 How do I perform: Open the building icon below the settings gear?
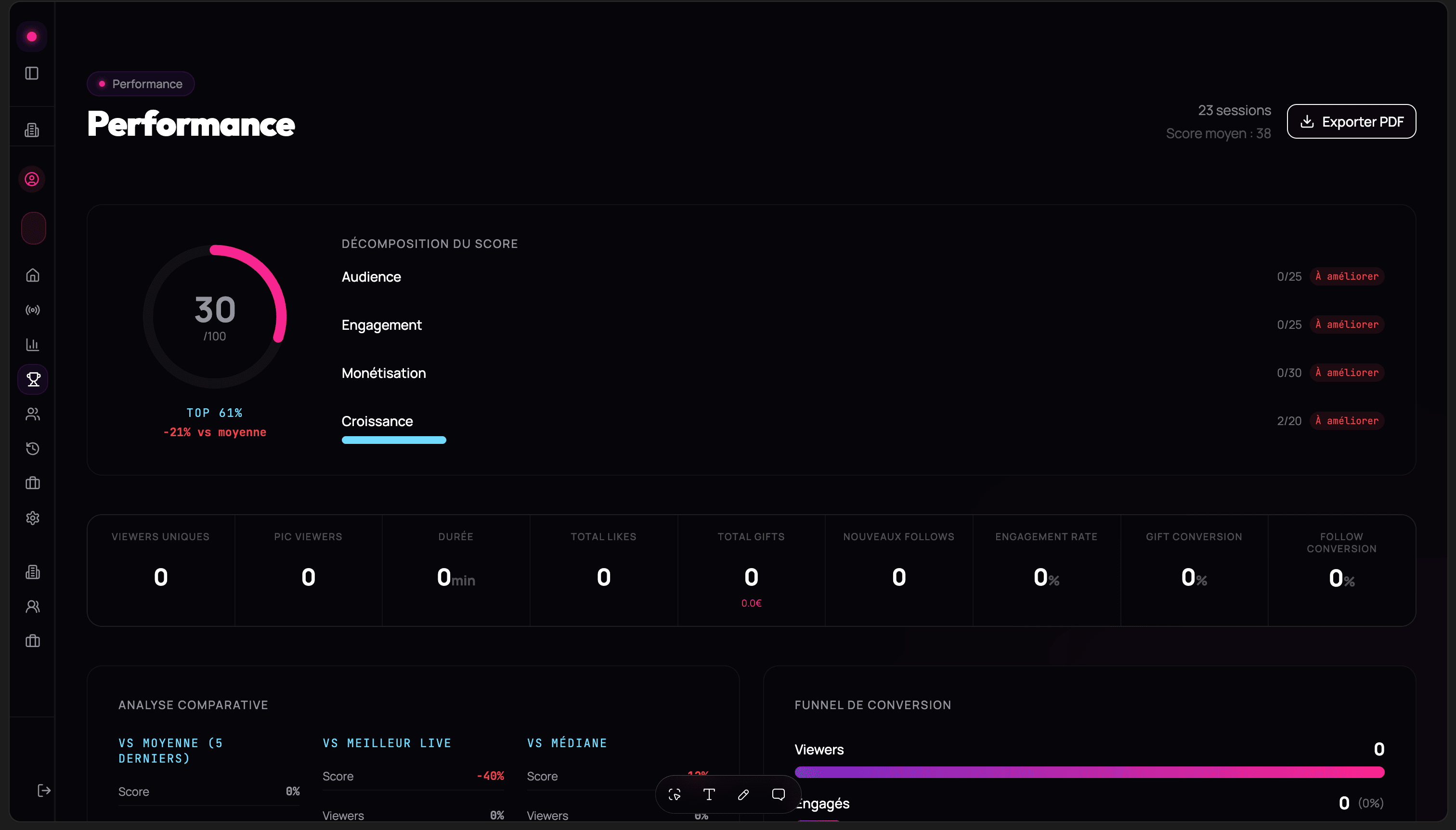click(x=32, y=572)
